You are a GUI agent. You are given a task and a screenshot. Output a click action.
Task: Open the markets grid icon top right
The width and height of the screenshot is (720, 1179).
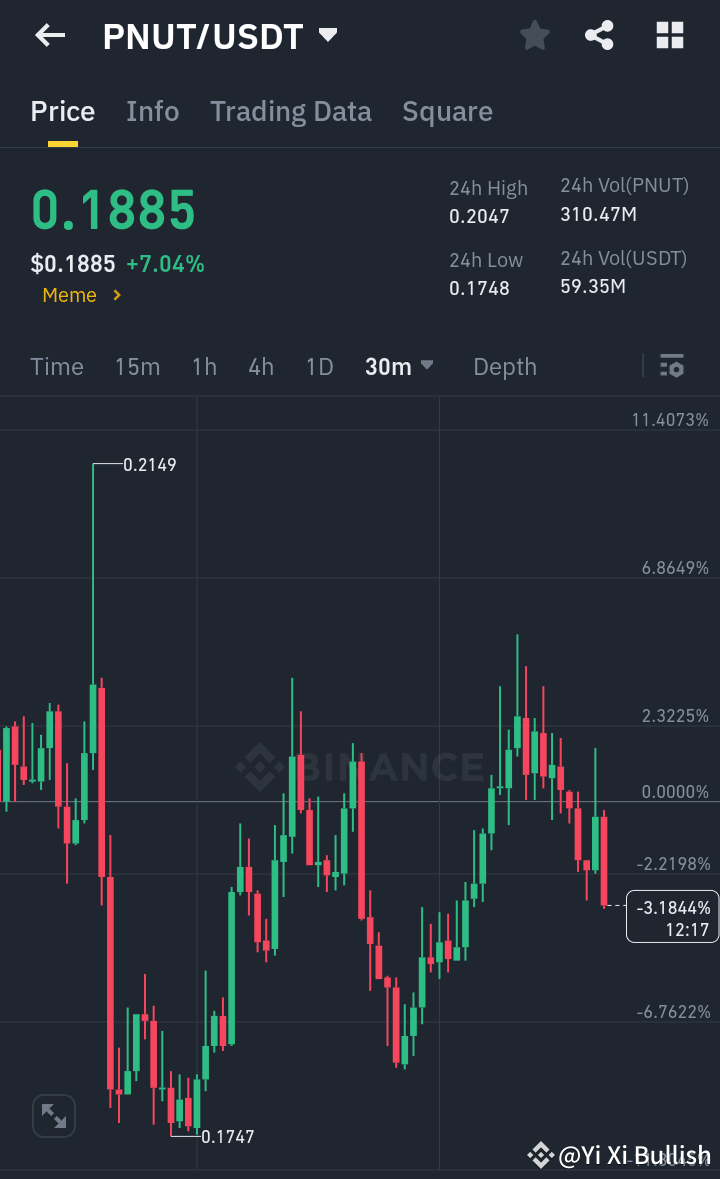(x=668, y=35)
